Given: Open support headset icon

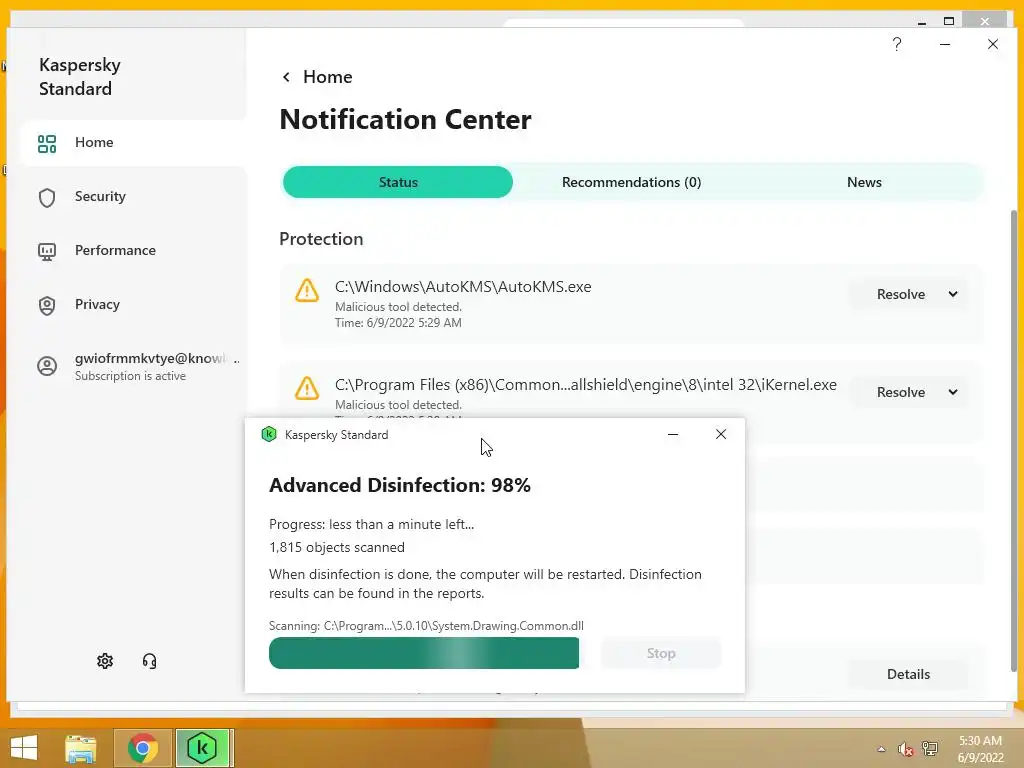Looking at the screenshot, I should point(150,661).
